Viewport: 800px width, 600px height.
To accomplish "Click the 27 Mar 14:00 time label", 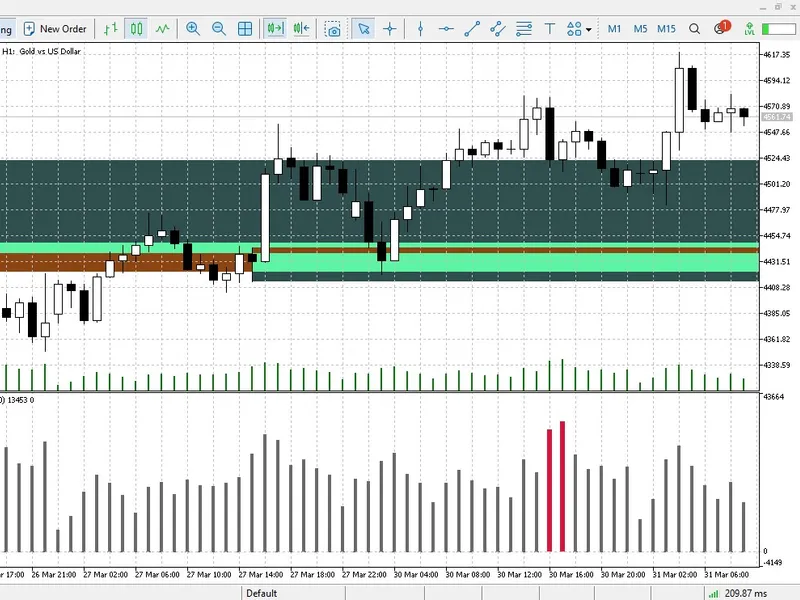I will coord(261,574).
